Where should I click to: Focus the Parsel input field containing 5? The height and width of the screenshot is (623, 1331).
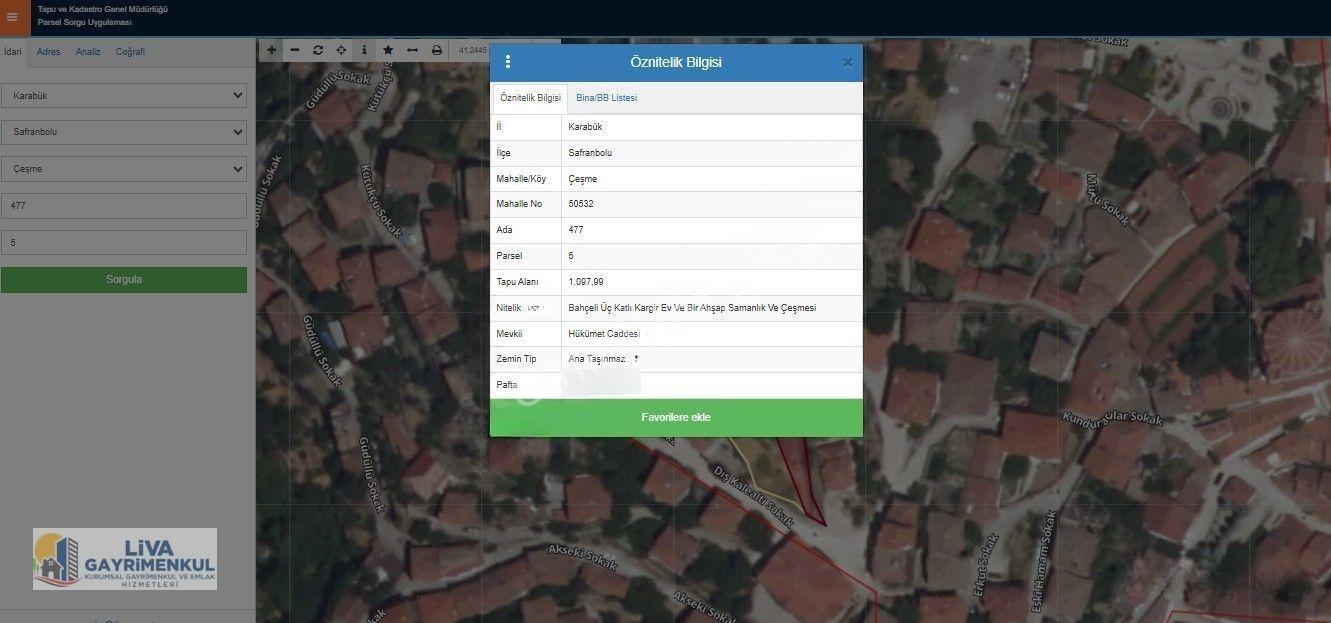(124, 242)
